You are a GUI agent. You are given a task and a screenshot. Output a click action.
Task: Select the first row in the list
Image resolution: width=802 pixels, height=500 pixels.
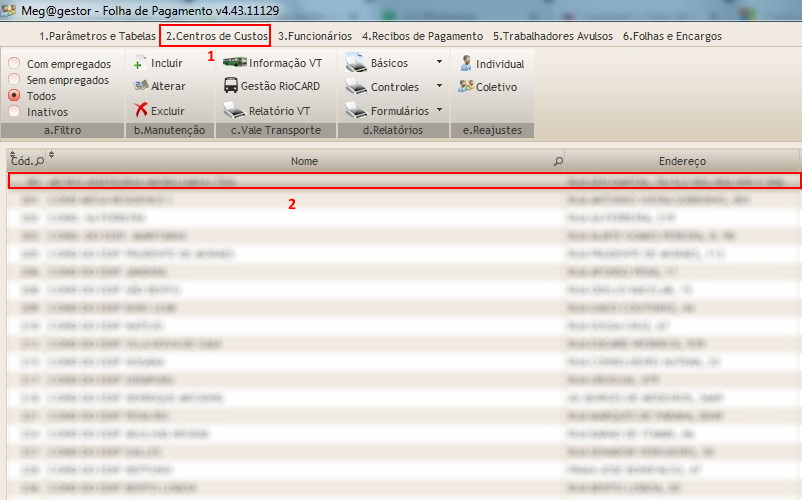click(400, 182)
